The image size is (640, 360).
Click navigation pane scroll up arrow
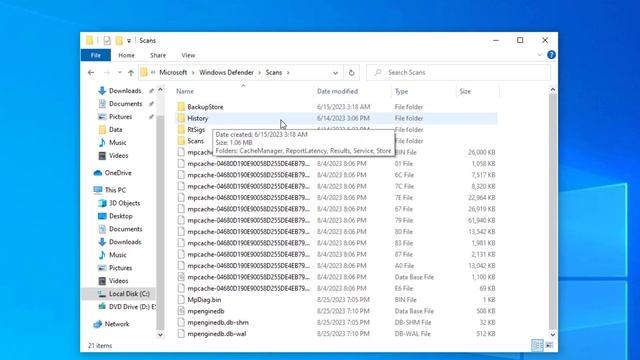(x=160, y=90)
